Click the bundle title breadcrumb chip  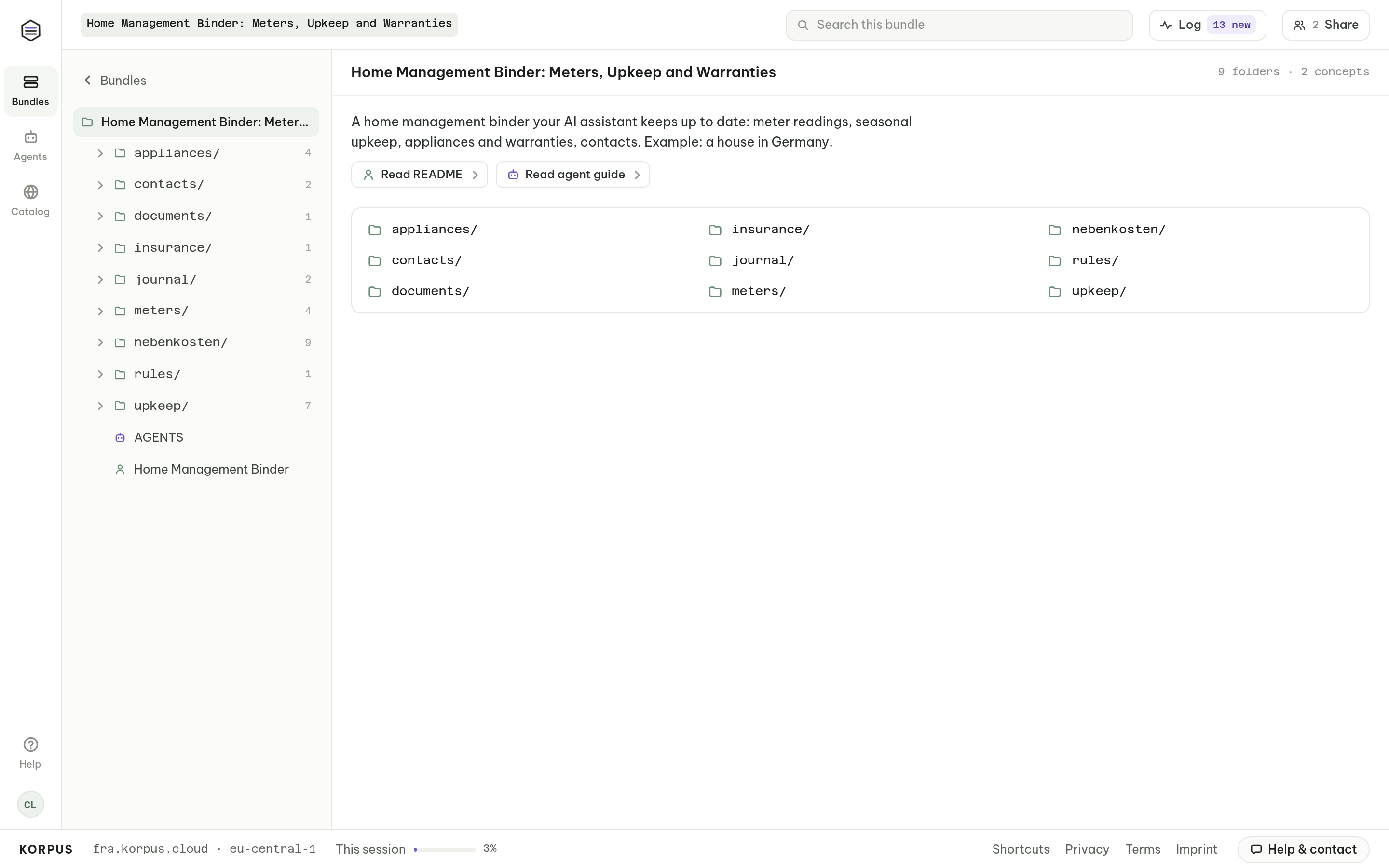pyautogui.click(x=269, y=24)
